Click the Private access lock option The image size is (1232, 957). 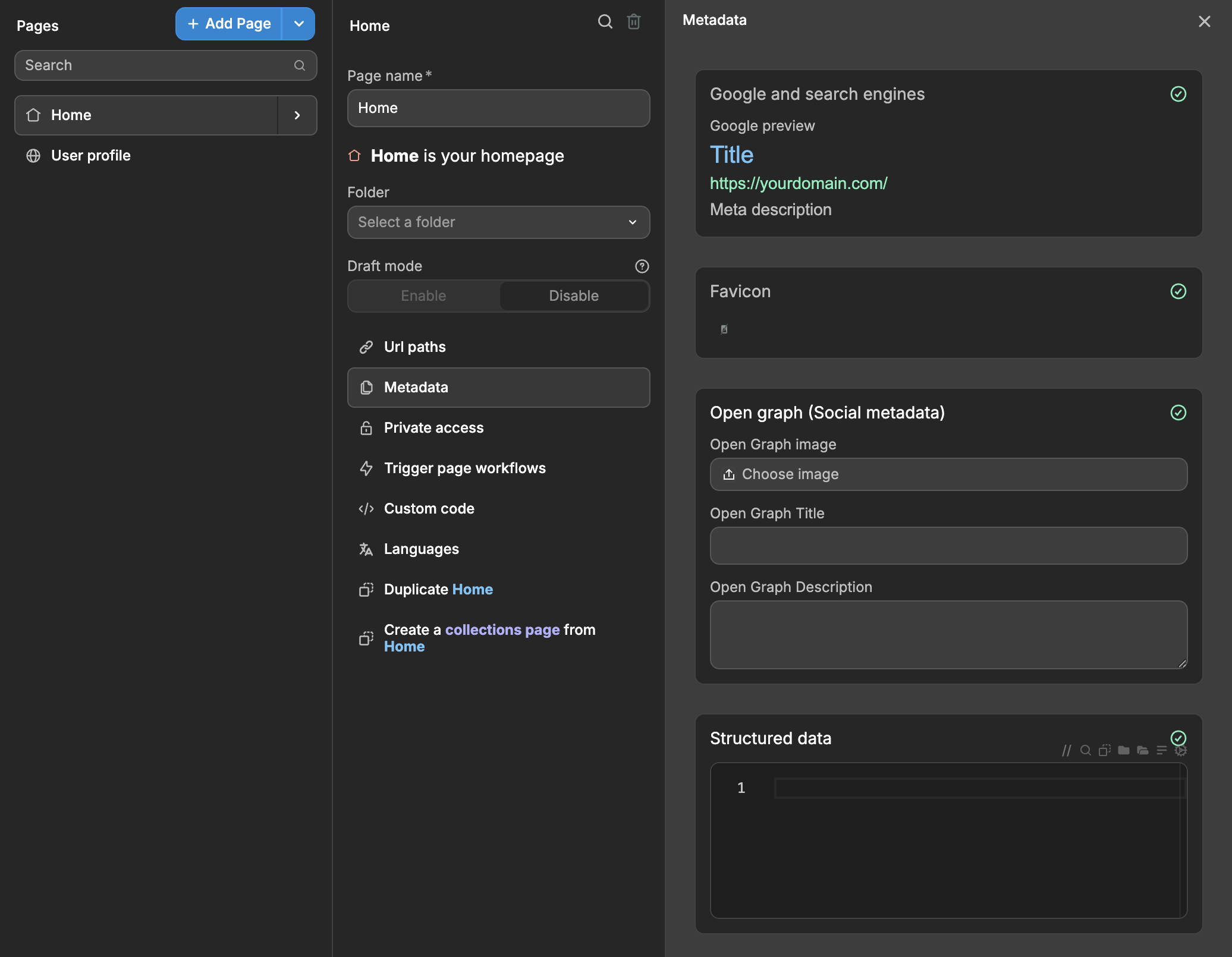point(433,427)
